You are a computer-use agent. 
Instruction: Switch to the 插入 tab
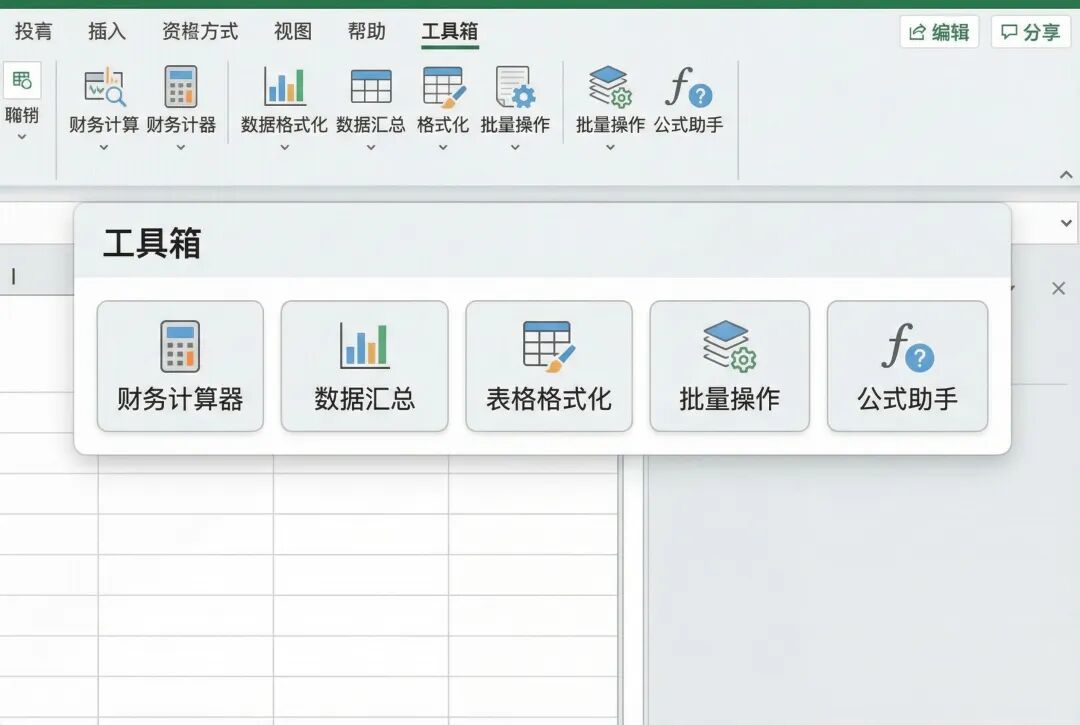click(x=107, y=31)
